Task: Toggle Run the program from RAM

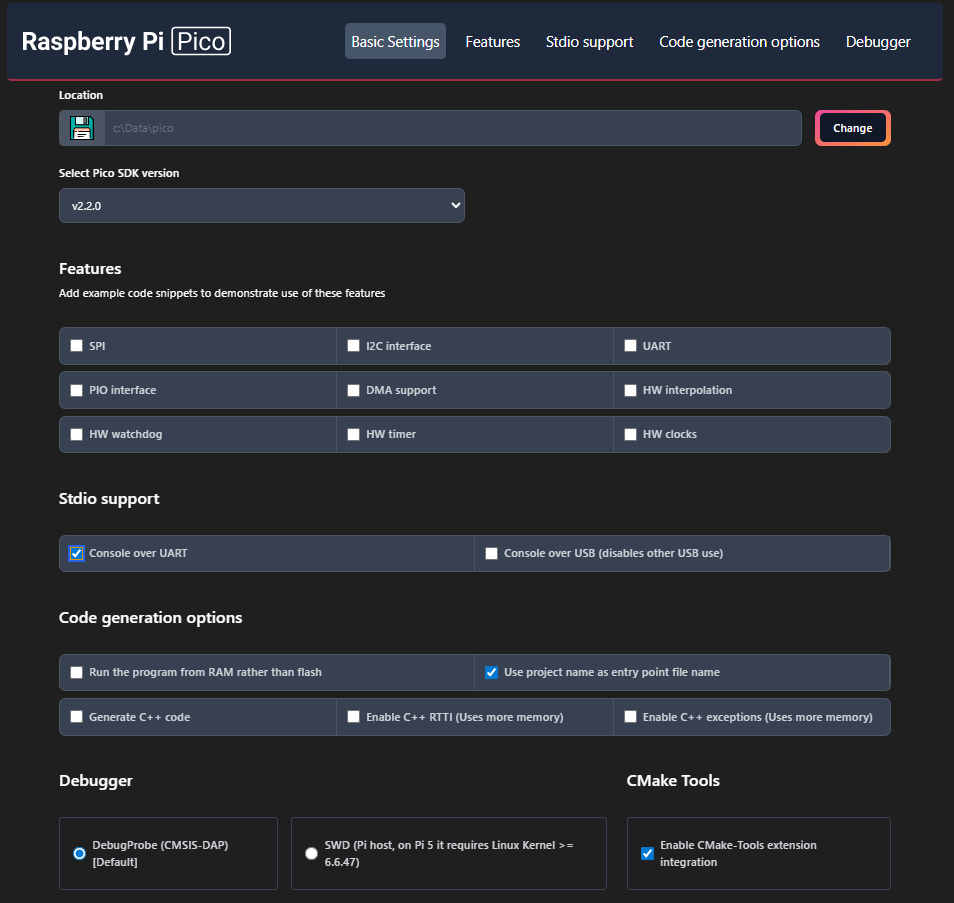Action: [x=77, y=673]
